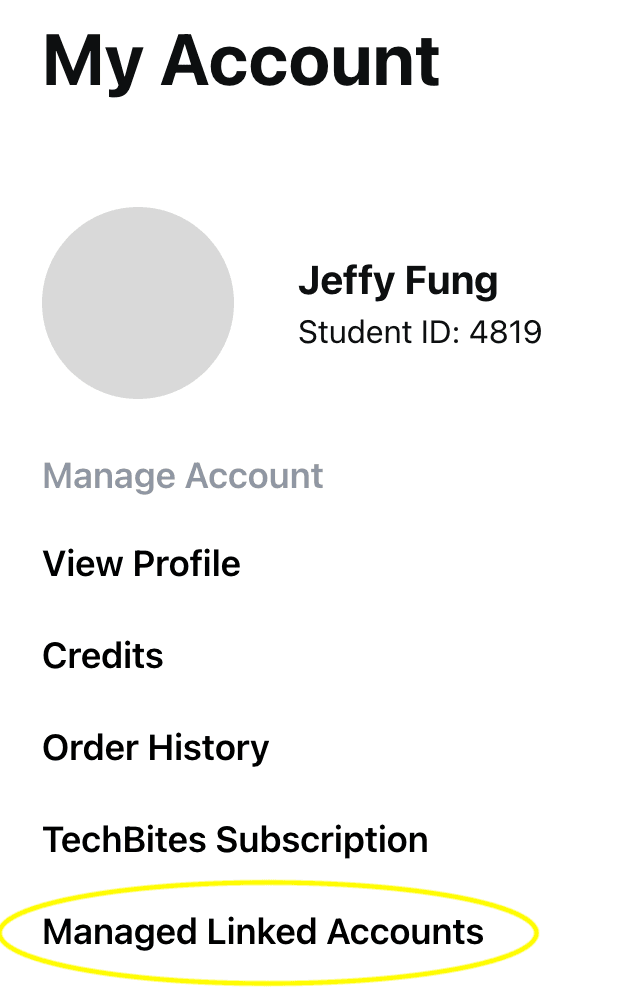634x1004 pixels.
Task: Click the gray Manage Account subheading
Action: 183,476
